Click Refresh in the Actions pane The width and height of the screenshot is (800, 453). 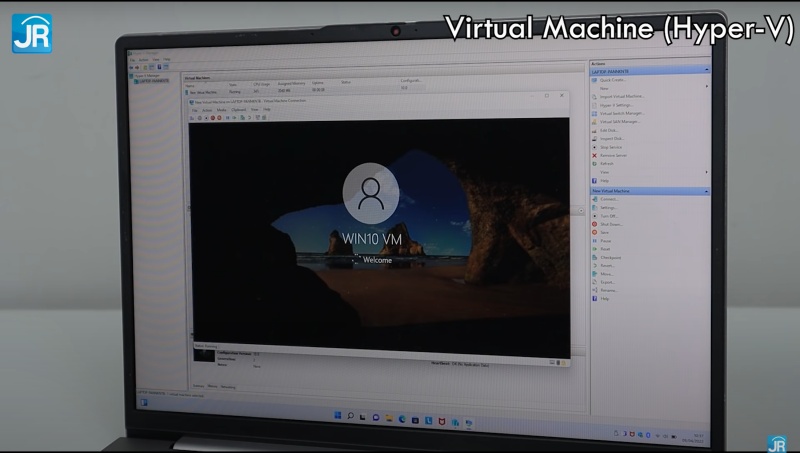coord(607,164)
